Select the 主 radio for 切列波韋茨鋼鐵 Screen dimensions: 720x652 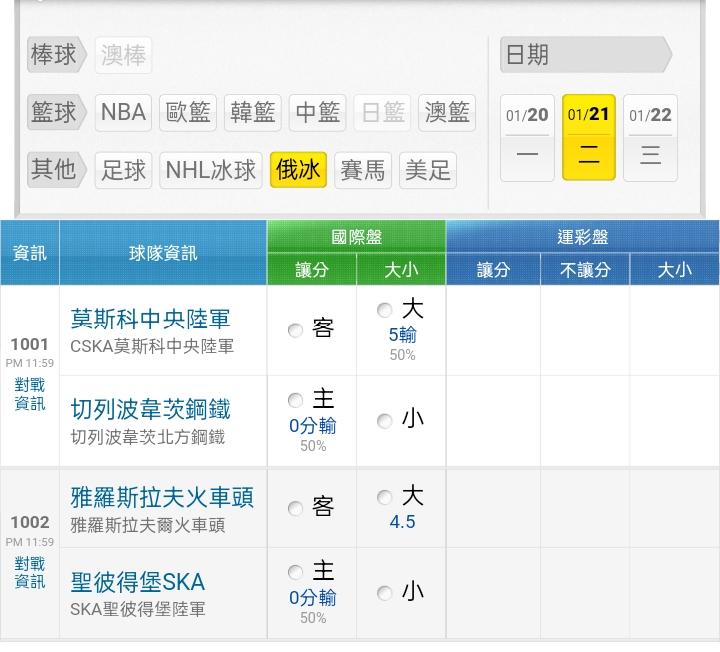point(295,401)
